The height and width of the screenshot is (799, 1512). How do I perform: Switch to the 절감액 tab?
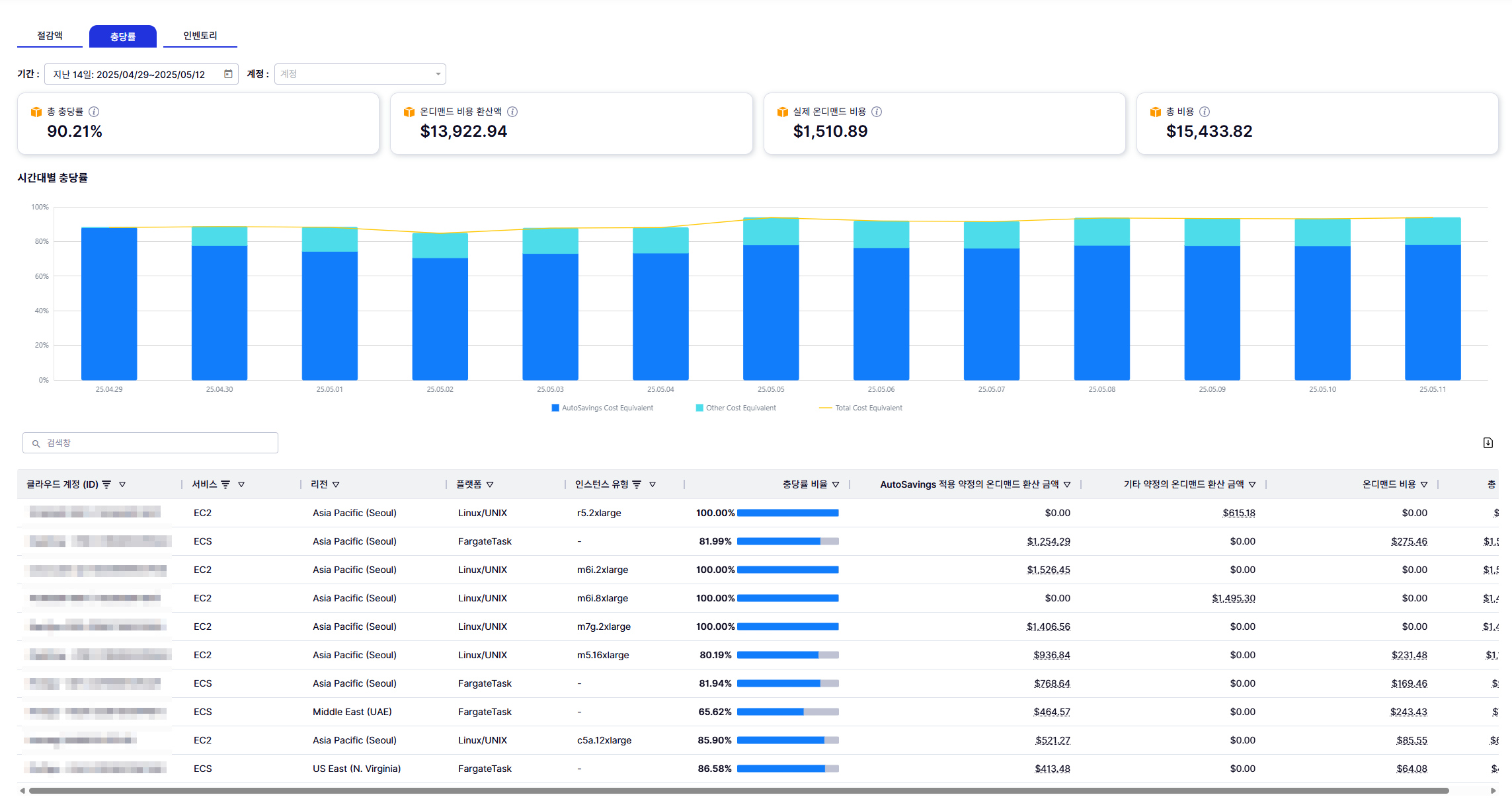[50, 36]
